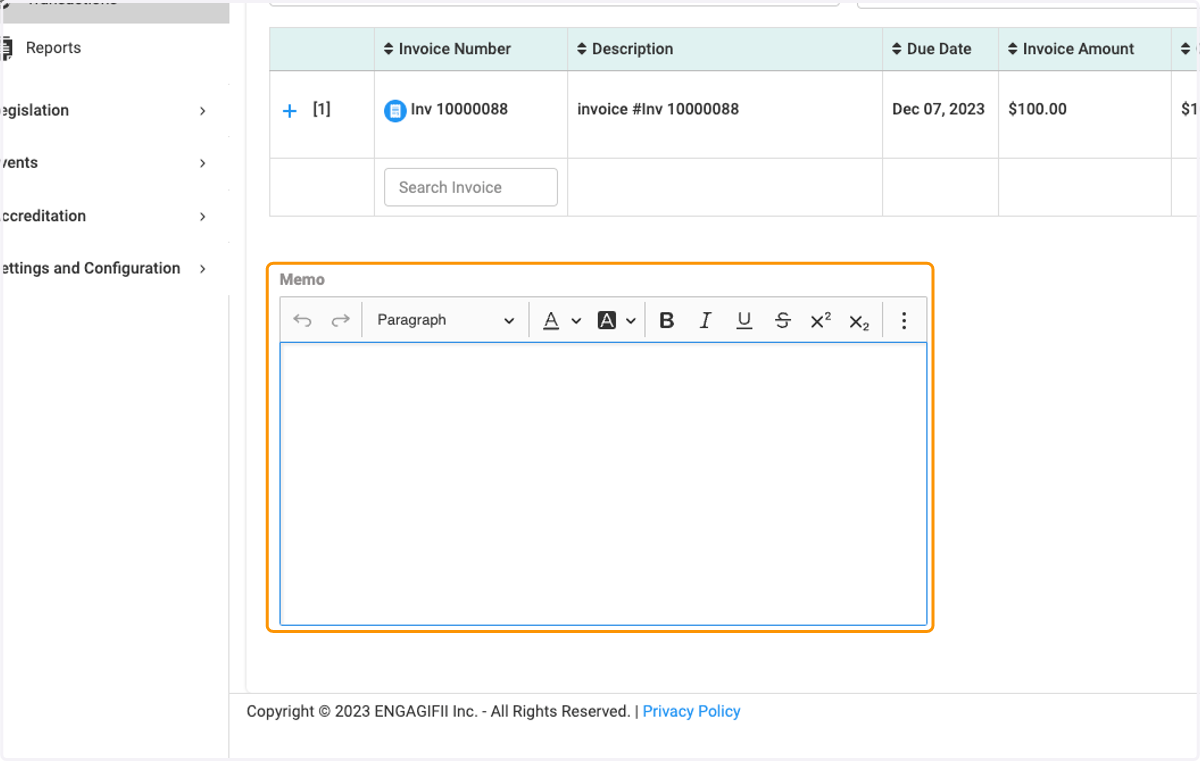Toggle subscript formatting
1200x761 pixels.
(x=859, y=321)
